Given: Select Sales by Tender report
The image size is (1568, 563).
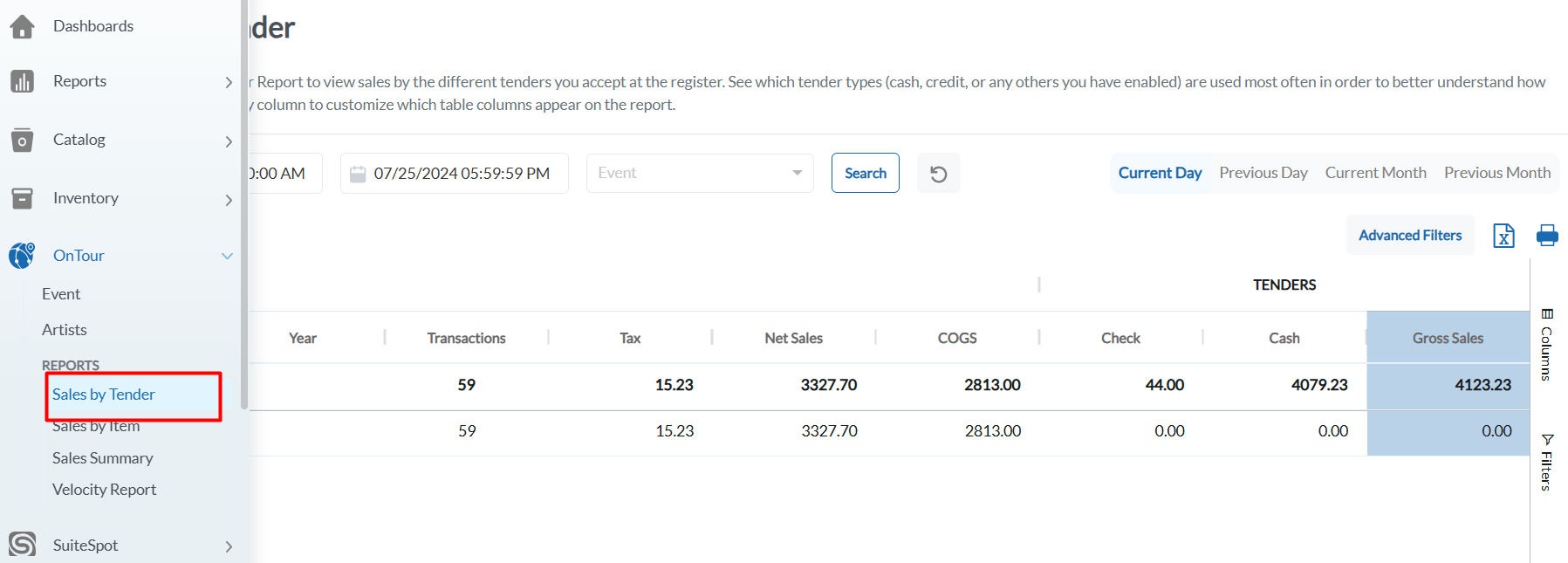Looking at the screenshot, I should point(104,395).
